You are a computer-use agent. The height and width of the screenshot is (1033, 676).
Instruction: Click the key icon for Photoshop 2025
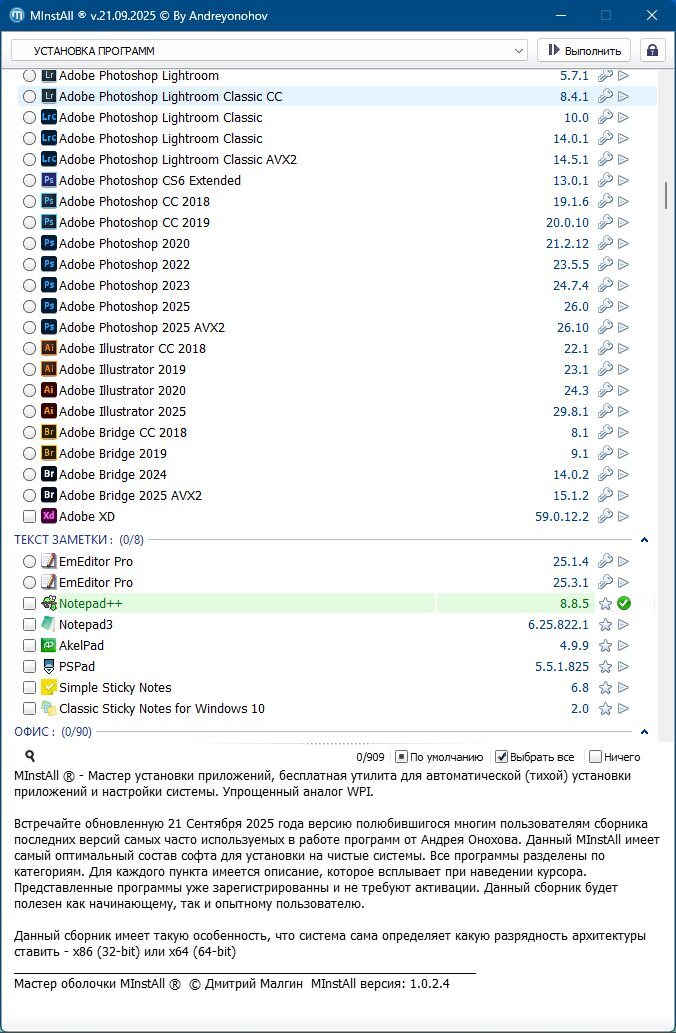click(604, 307)
